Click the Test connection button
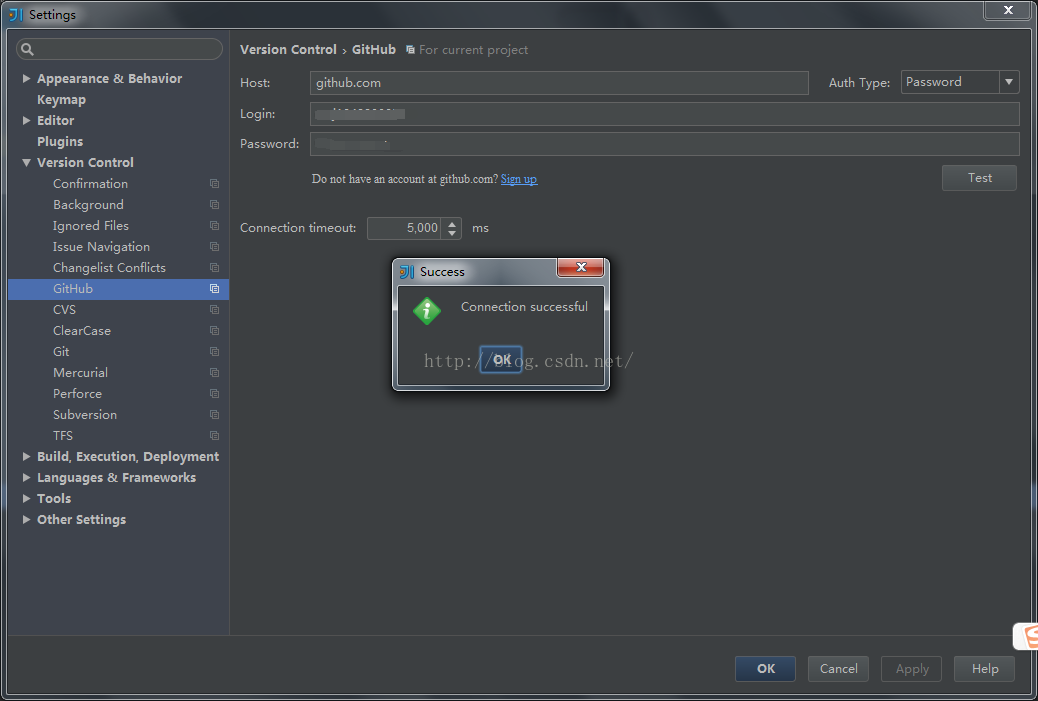Image resolution: width=1038 pixels, height=701 pixels. (979, 177)
